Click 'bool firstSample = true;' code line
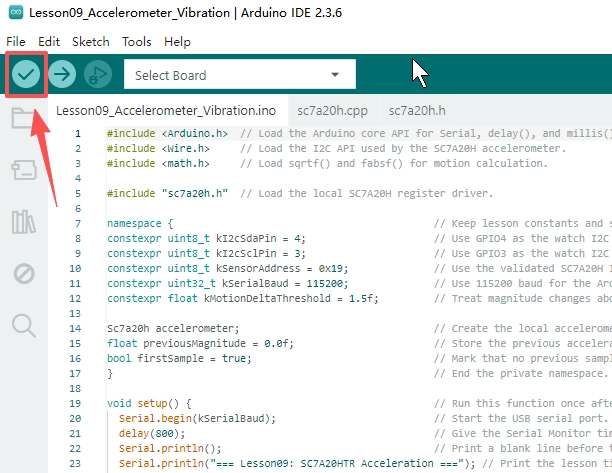The height and width of the screenshot is (473, 612). pos(179,359)
